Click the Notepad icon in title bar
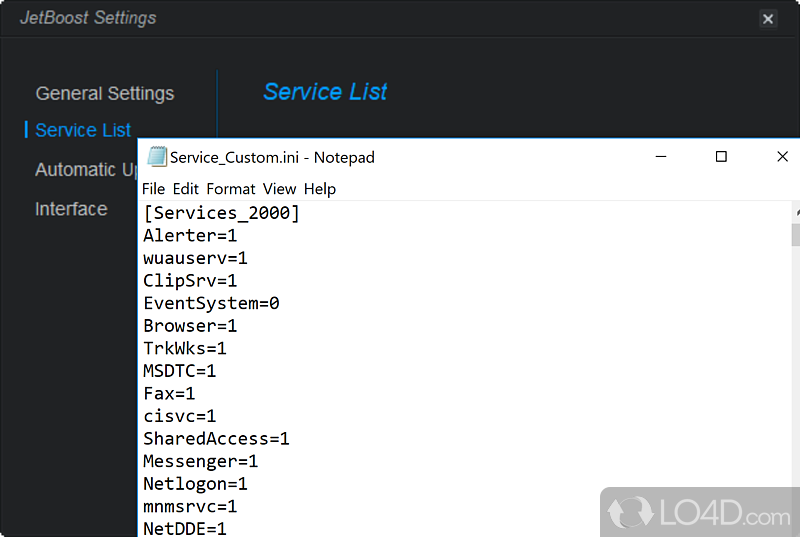Screen dimensions: 800x537 pos(156,156)
